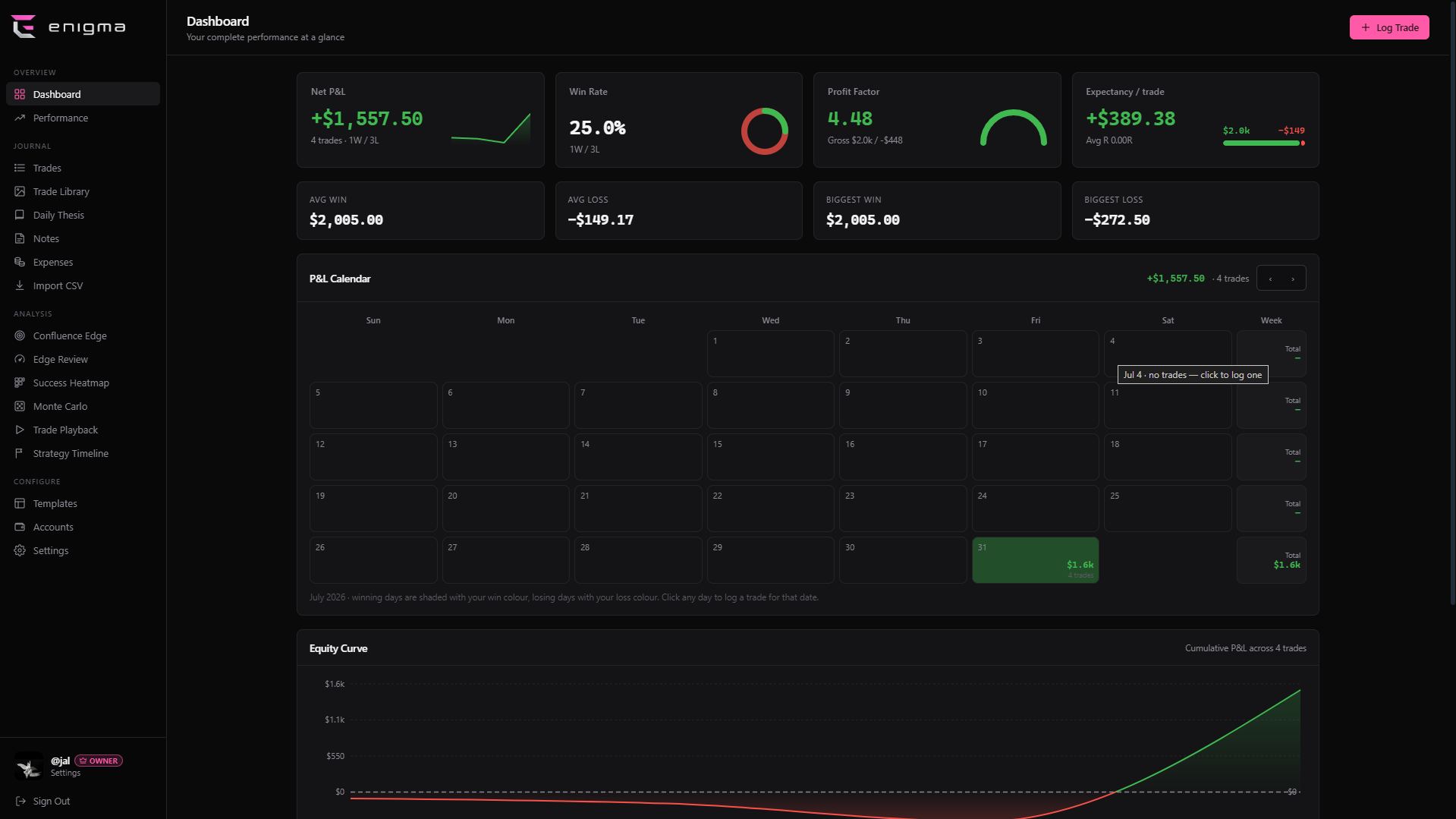Open the Templates configuration page
Image resolution: width=1456 pixels, height=819 pixels.
click(x=83, y=503)
